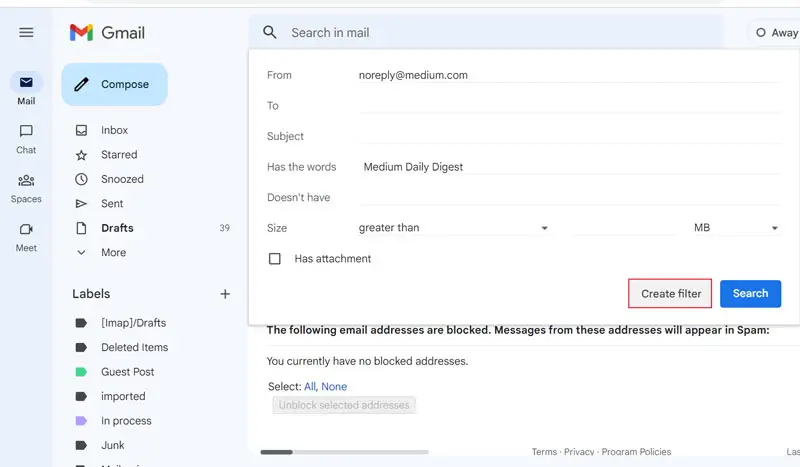Expand the More folders list
The image size is (800, 467).
click(x=113, y=253)
